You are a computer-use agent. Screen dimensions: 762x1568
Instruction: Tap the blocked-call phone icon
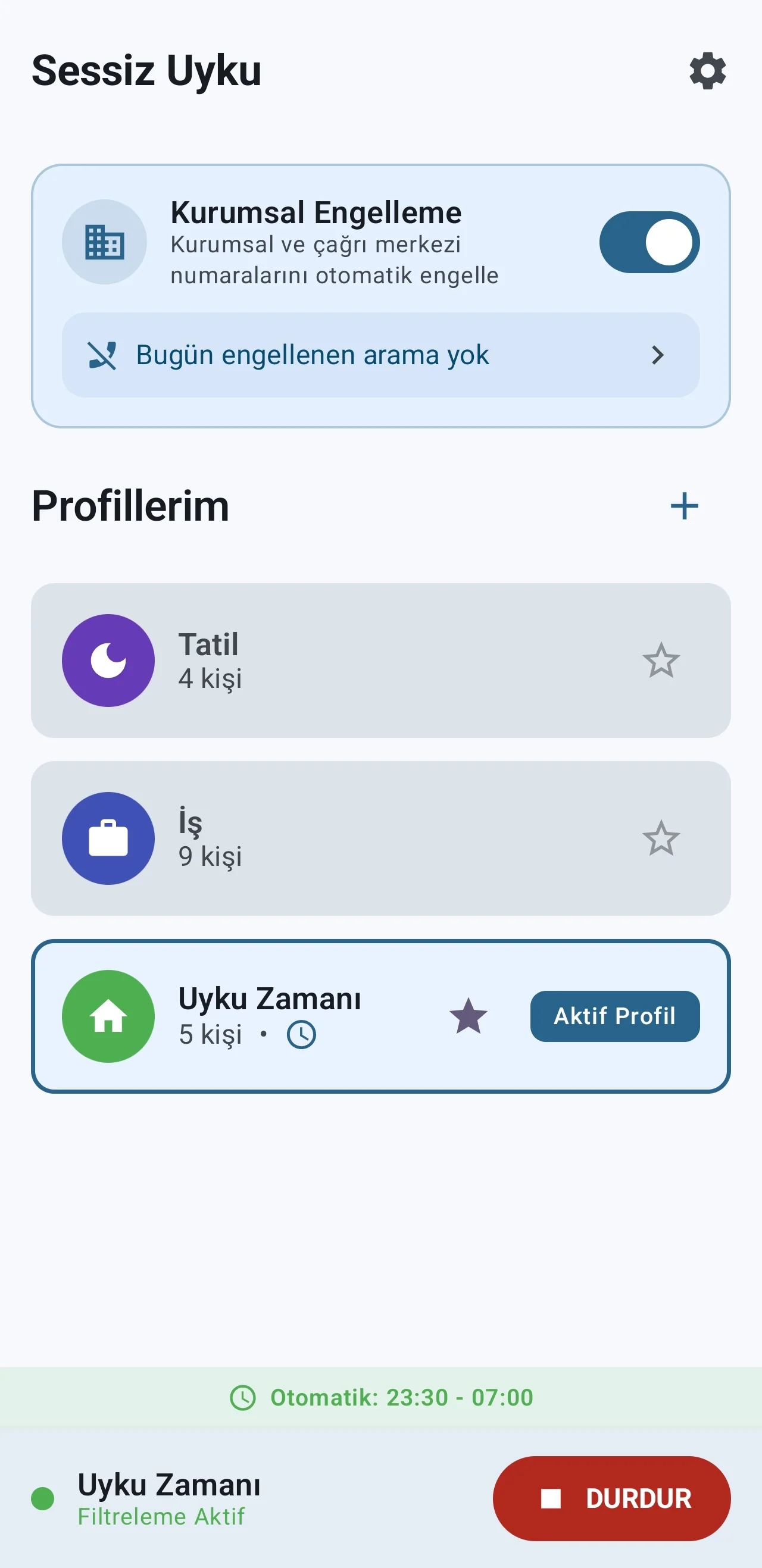click(102, 355)
